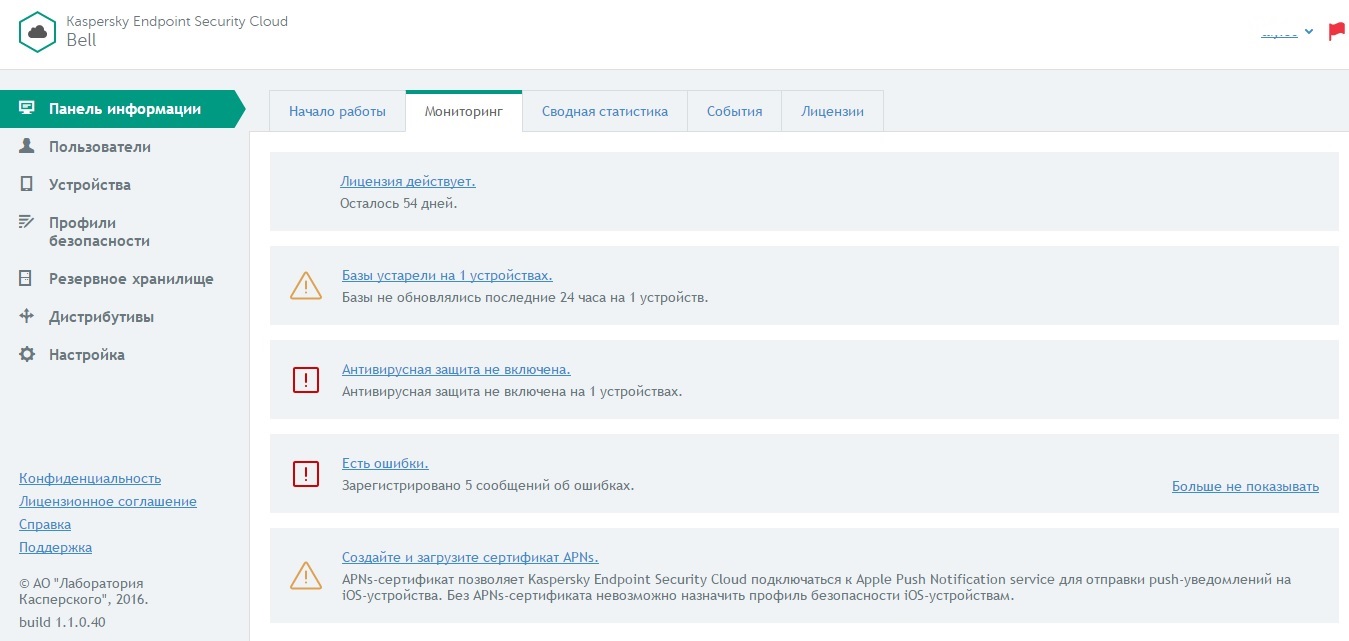Image resolution: width=1349 pixels, height=641 pixels.
Task: Open the Сводная статистика tab
Action: tap(604, 111)
